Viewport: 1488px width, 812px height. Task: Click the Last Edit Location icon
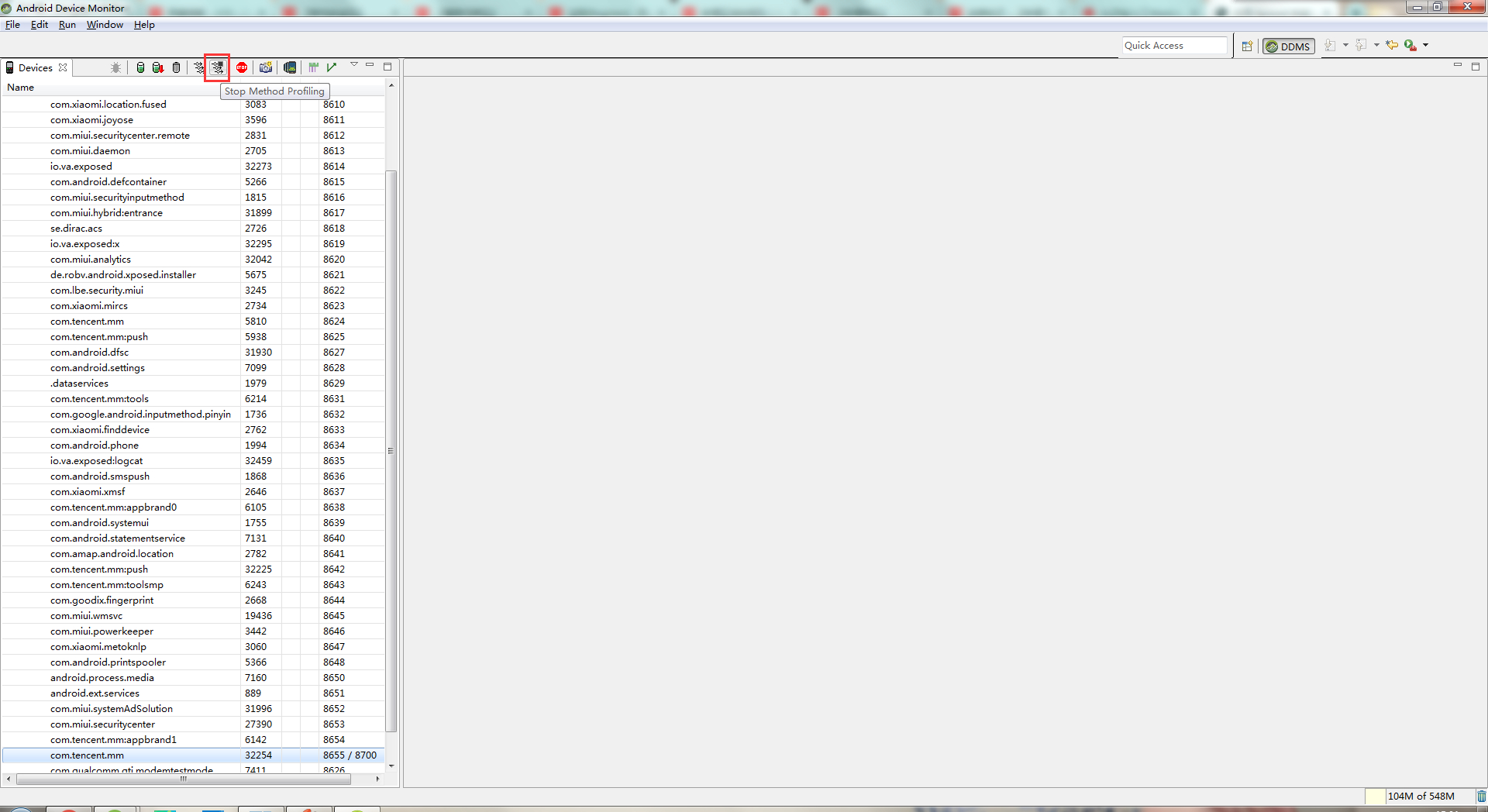1392,45
